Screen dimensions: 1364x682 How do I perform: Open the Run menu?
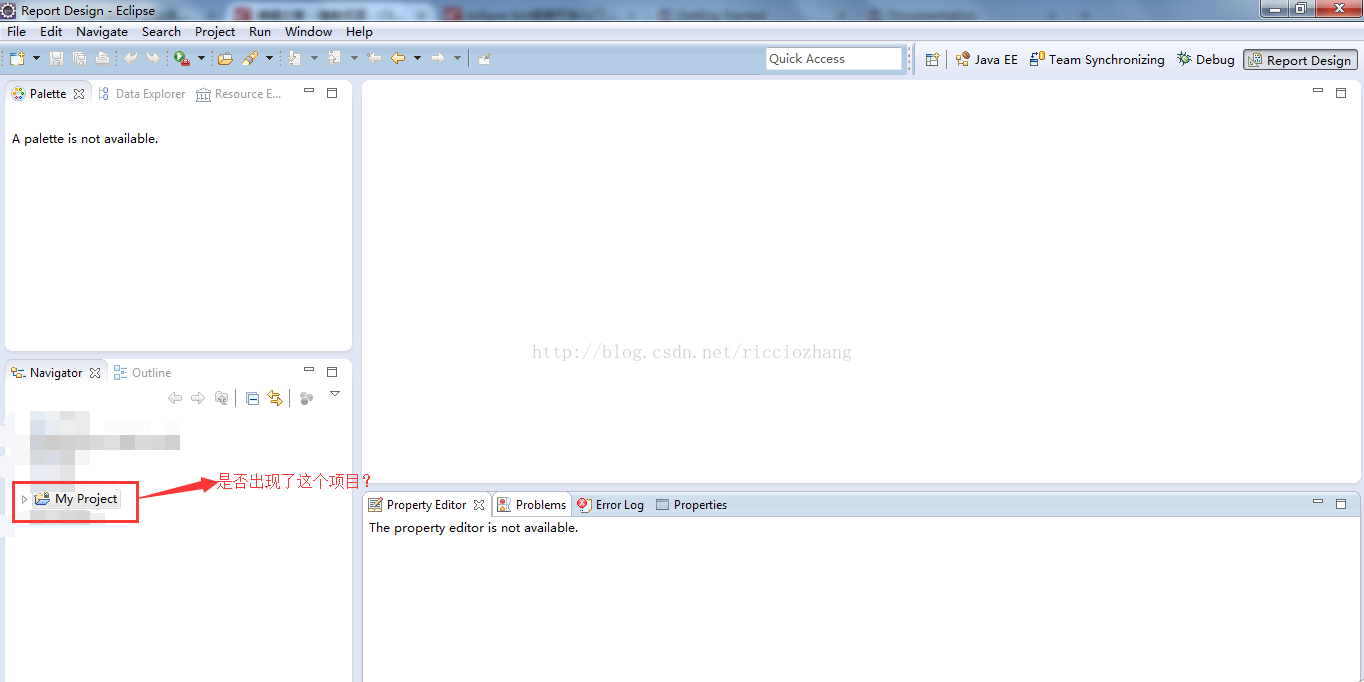click(260, 32)
